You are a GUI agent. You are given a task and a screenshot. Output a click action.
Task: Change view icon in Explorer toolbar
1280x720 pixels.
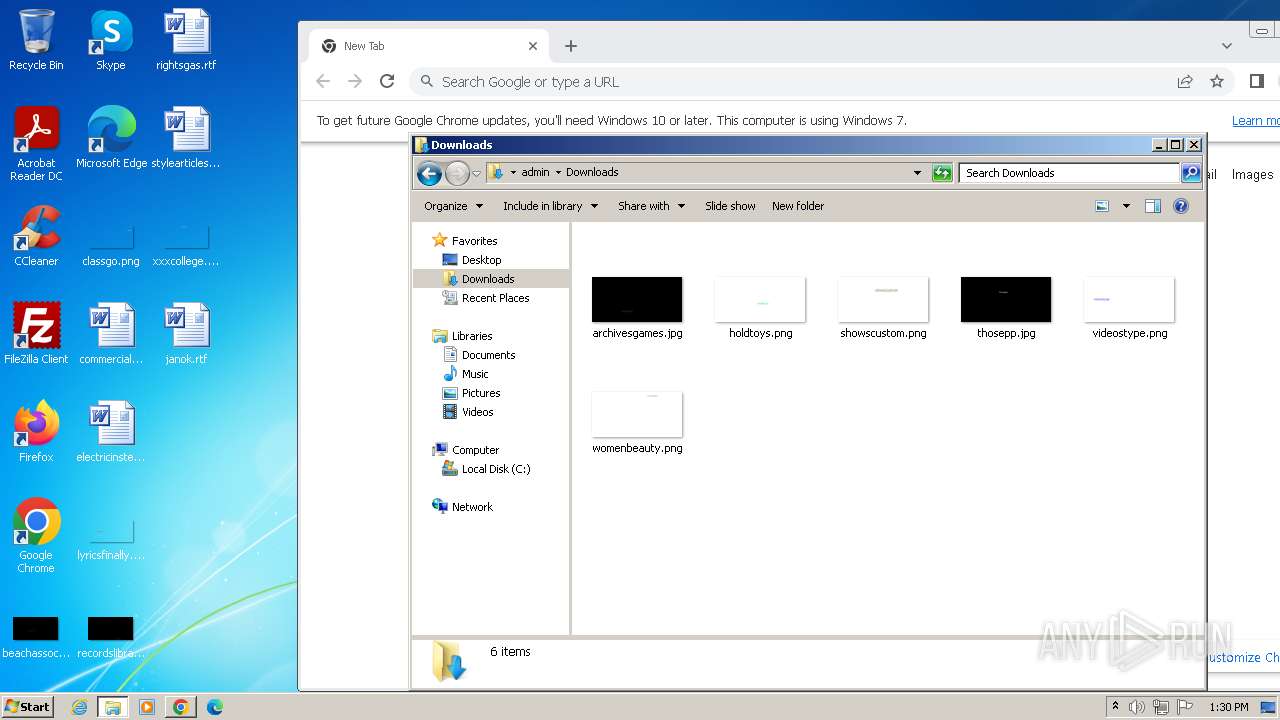1102,206
